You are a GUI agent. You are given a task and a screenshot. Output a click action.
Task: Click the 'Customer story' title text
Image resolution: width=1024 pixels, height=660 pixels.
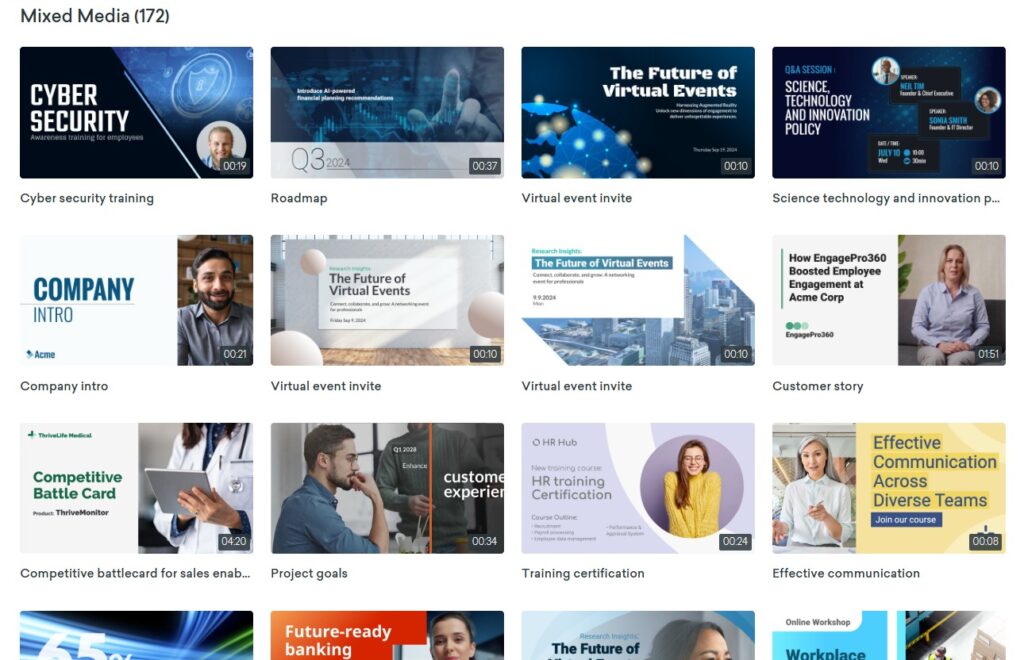818,386
